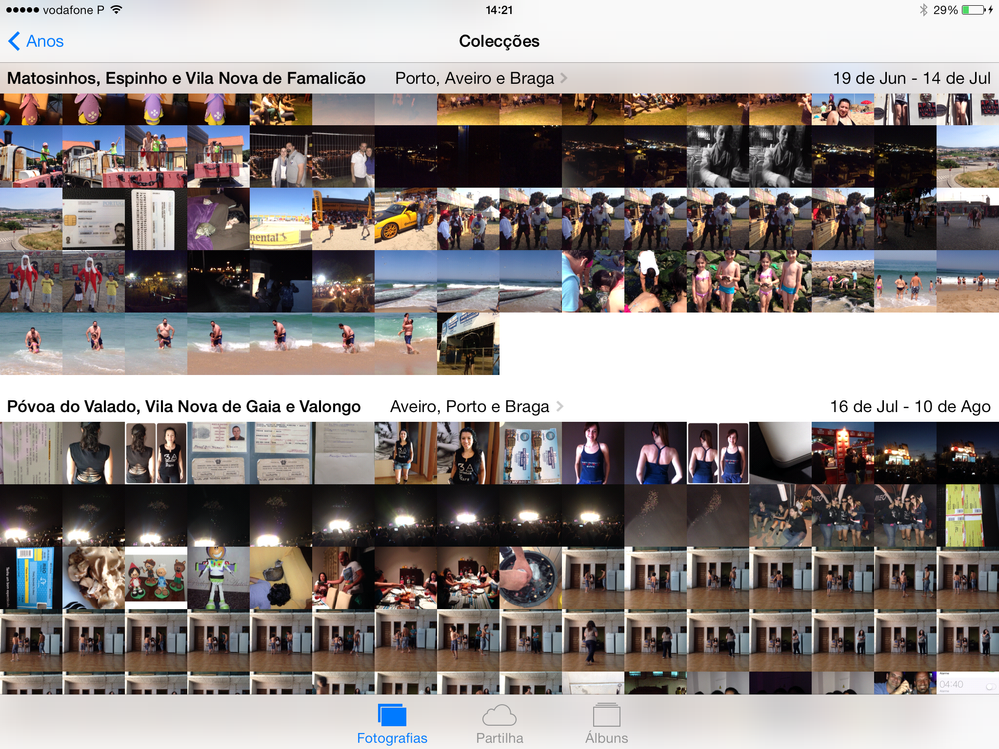This screenshot has width=999, height=749.
Task: Select the Fotografias tab icon
Action: (392, 716)
